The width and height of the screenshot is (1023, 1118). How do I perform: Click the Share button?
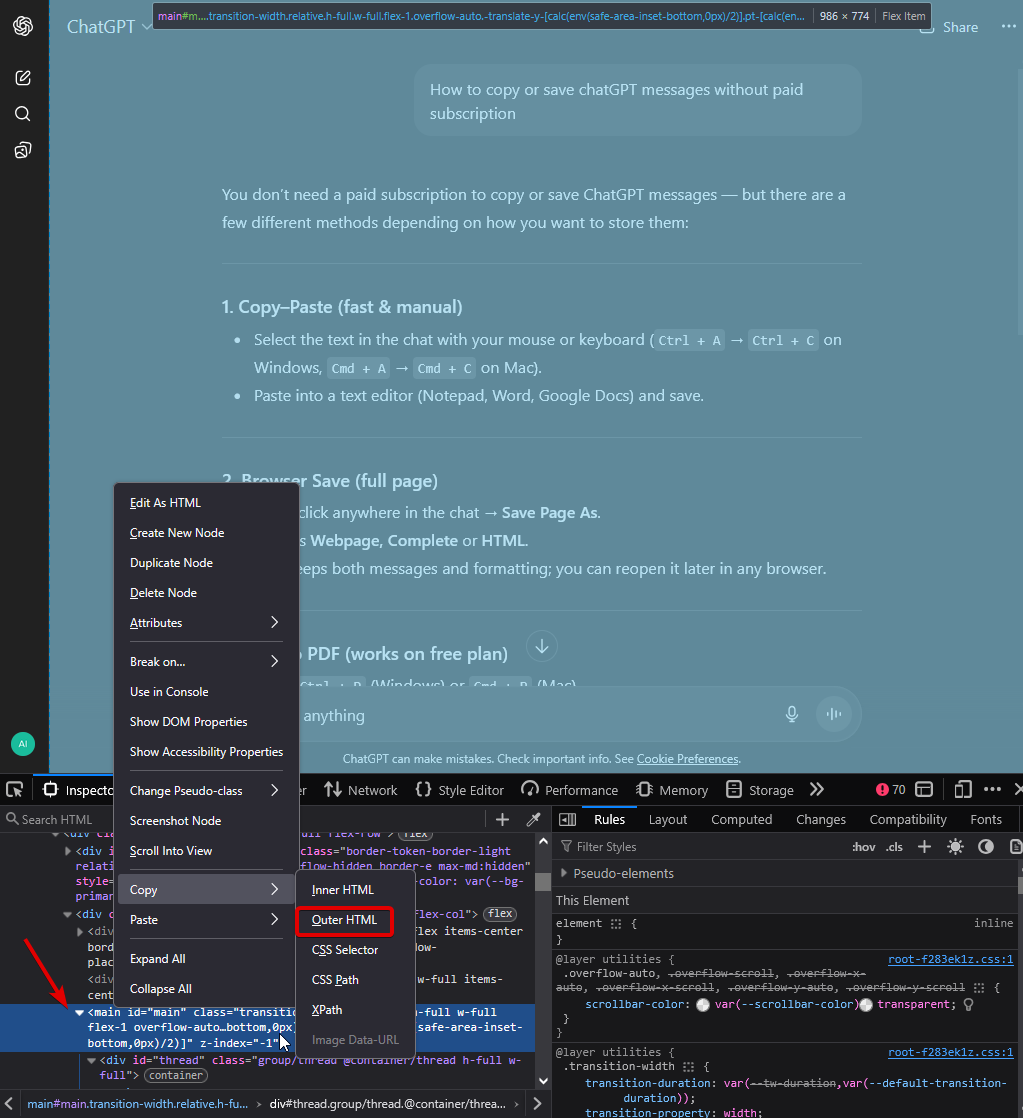949,27
